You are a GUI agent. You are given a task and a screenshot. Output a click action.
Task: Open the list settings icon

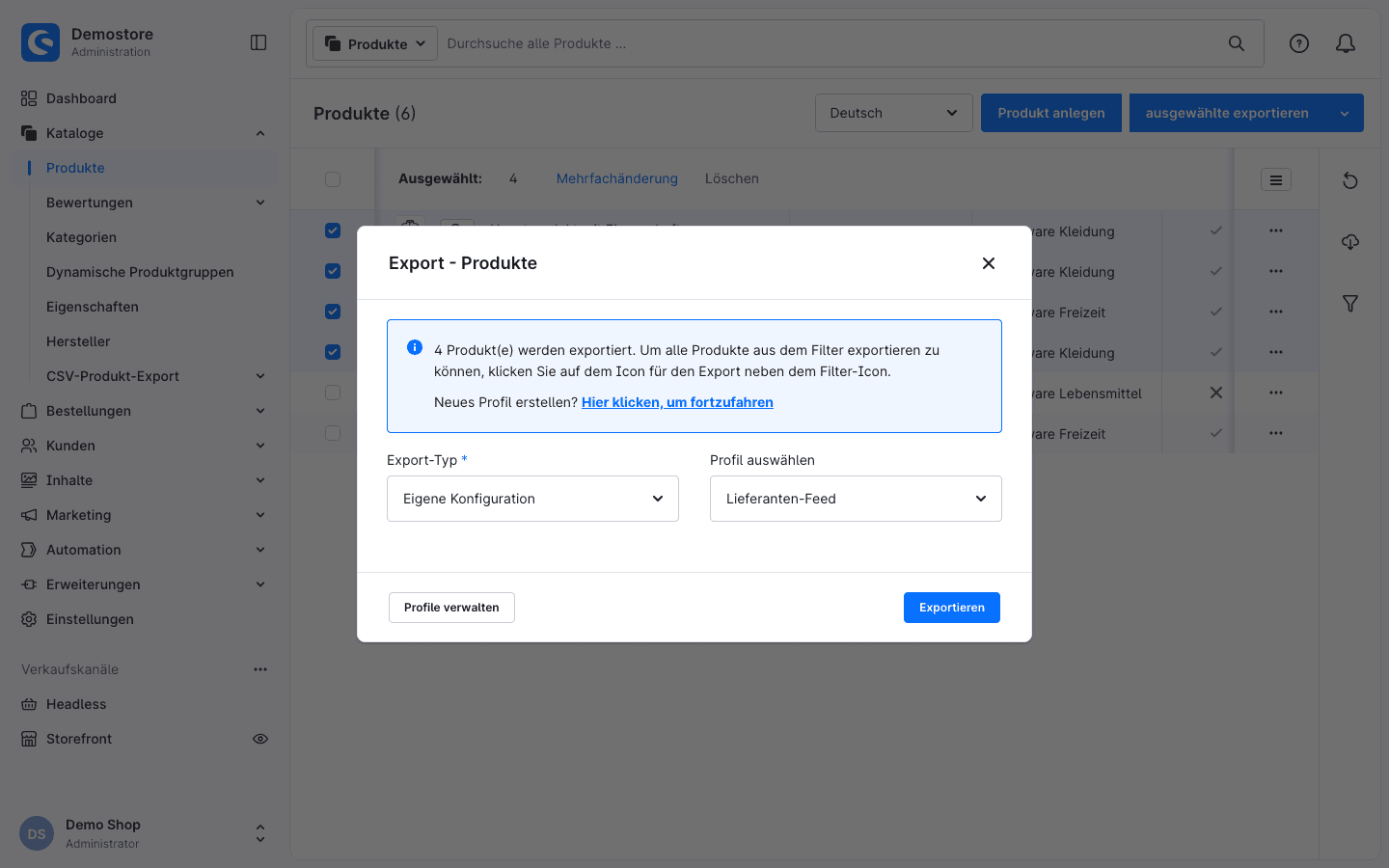coord(1276,179)
